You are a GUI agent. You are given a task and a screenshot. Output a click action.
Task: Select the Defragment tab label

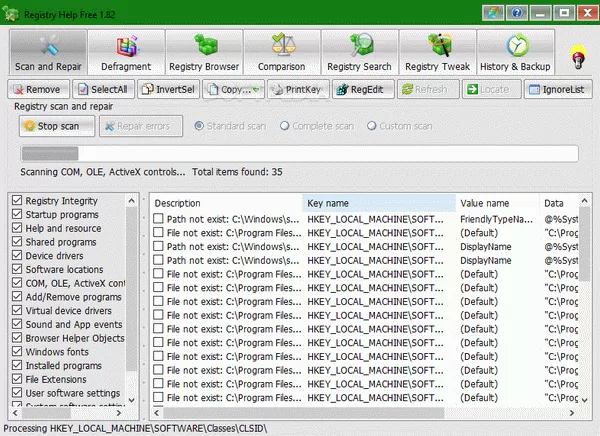126,67
